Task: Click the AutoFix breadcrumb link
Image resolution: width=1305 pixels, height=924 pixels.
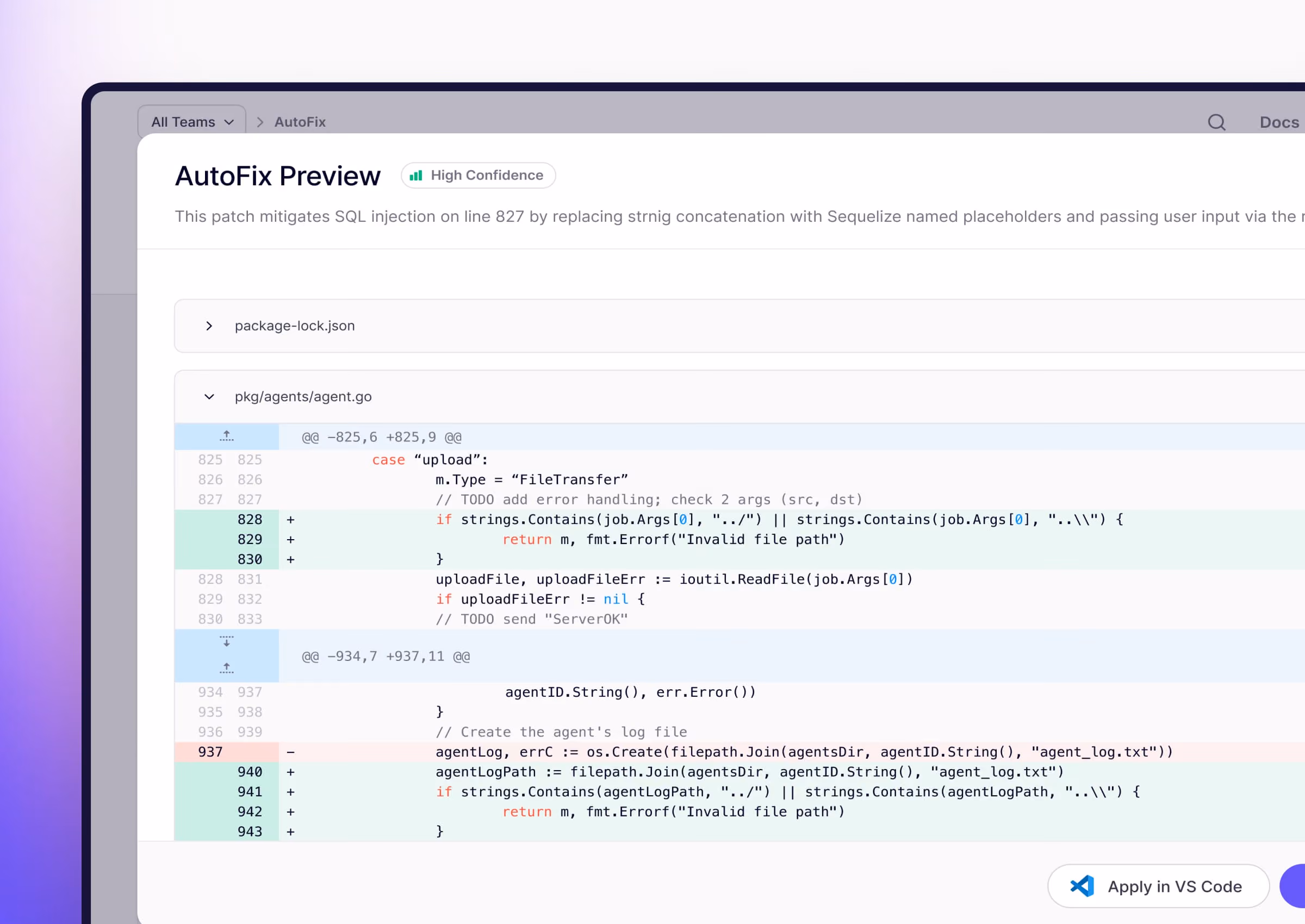Action: click(x=300, y=122)
